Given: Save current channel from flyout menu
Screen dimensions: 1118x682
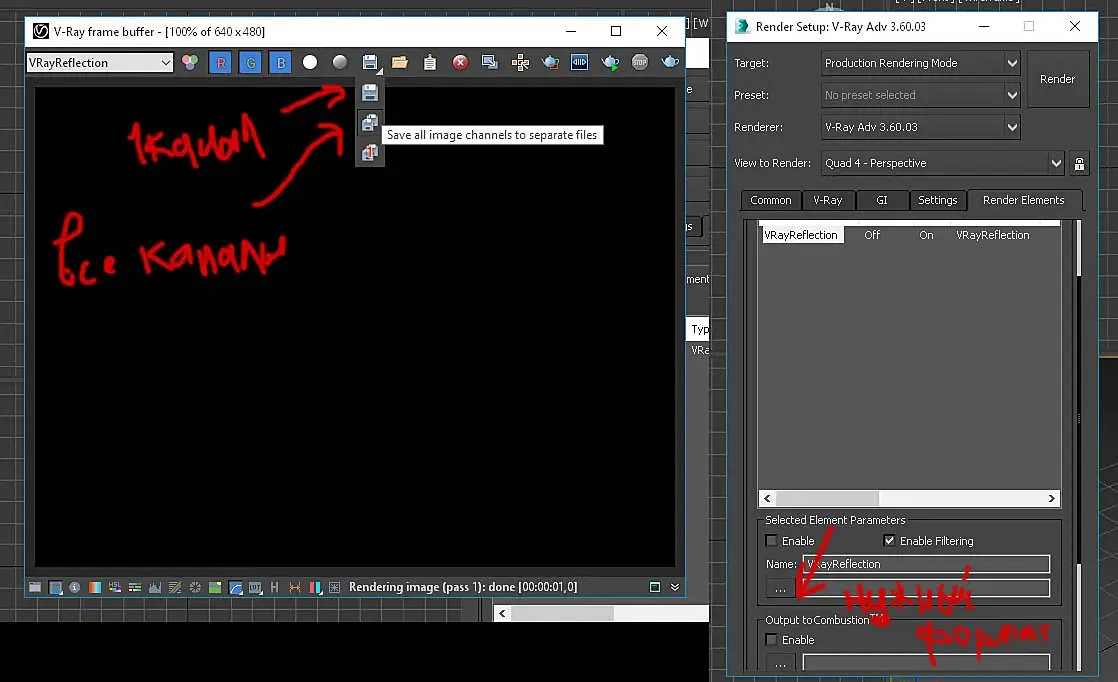Looking at the screenshot, I should [369, 93].
